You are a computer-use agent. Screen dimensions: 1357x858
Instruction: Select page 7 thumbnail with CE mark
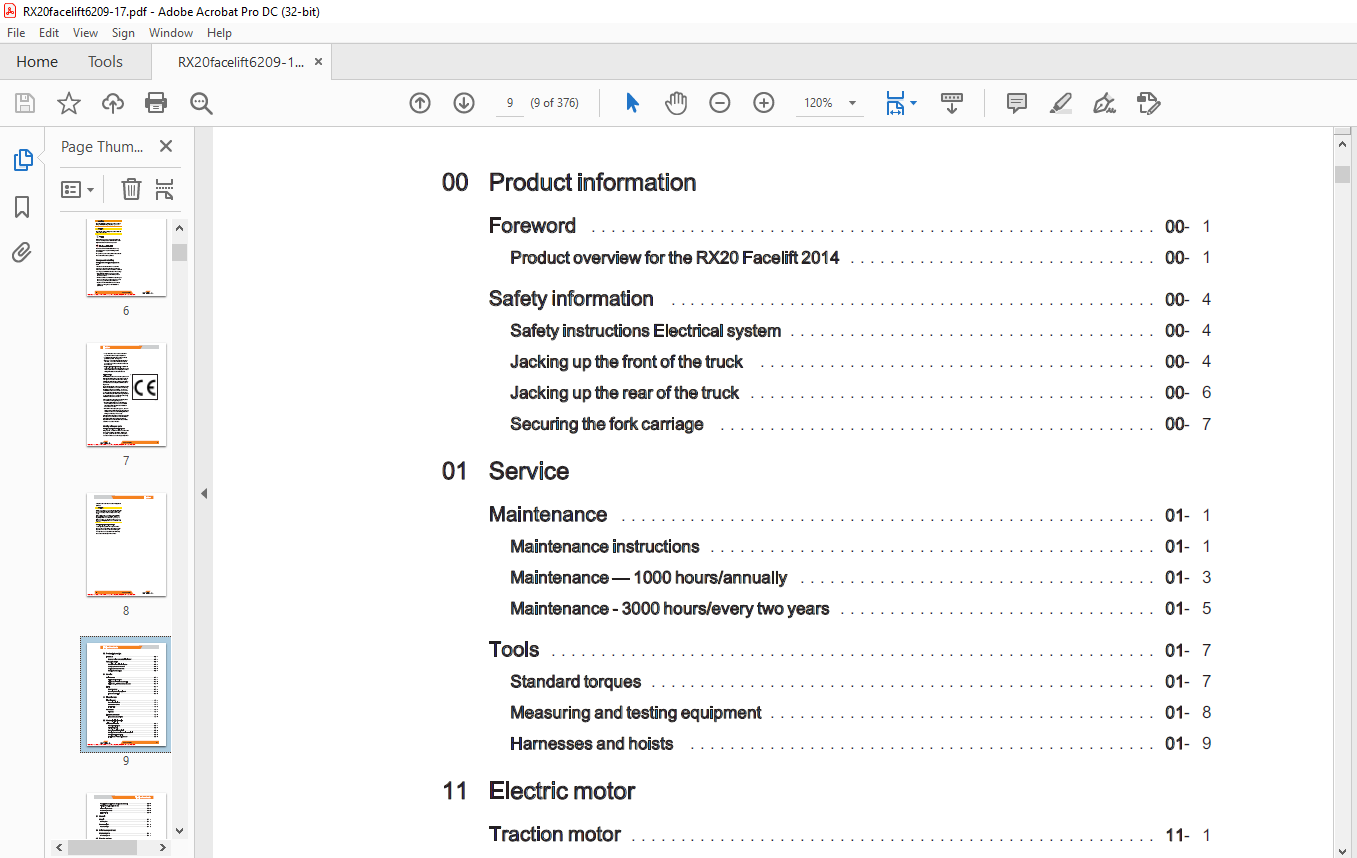pyautogui.click(x=126, y=394)
